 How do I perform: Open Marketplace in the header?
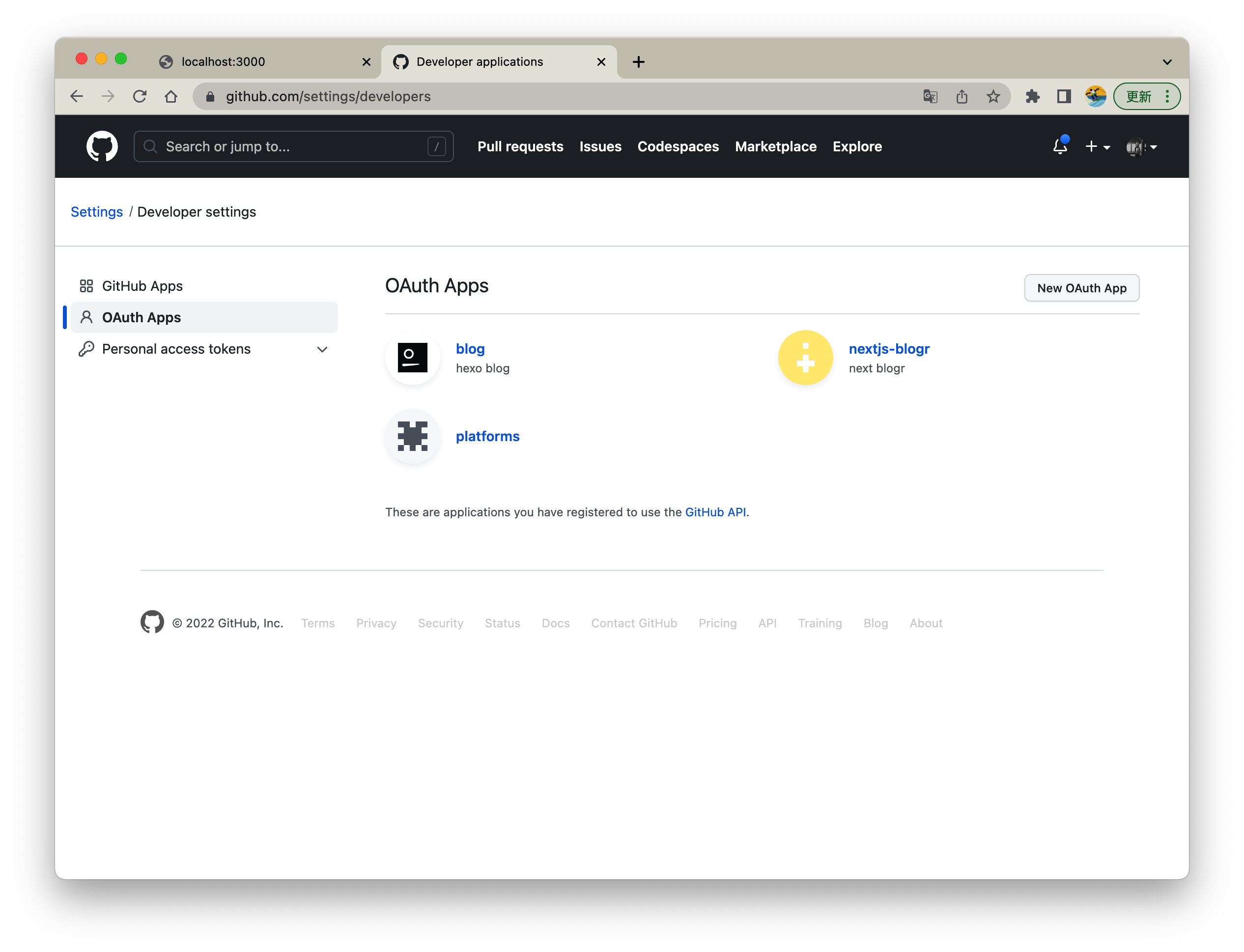pyautogui.click(x=775, y=146)
